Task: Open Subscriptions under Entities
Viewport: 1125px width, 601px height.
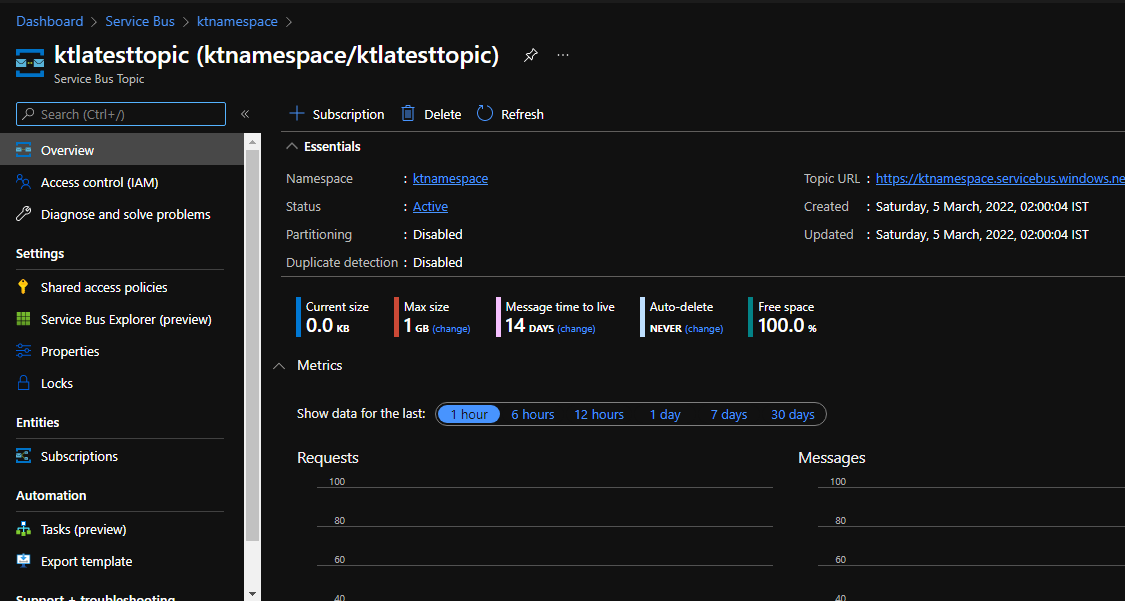Action: [x=79, y=456]
